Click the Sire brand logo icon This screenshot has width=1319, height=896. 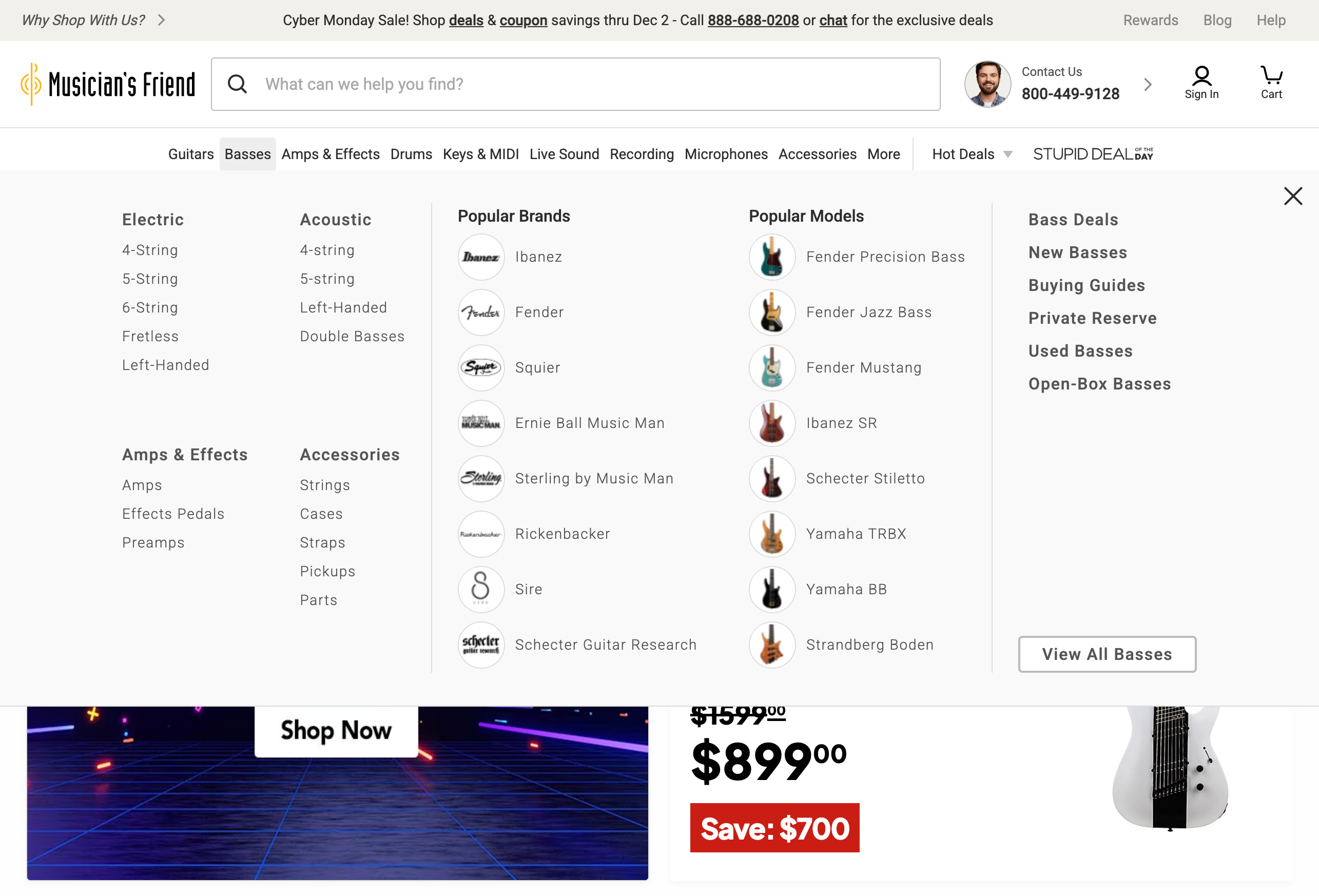(481, 589)
